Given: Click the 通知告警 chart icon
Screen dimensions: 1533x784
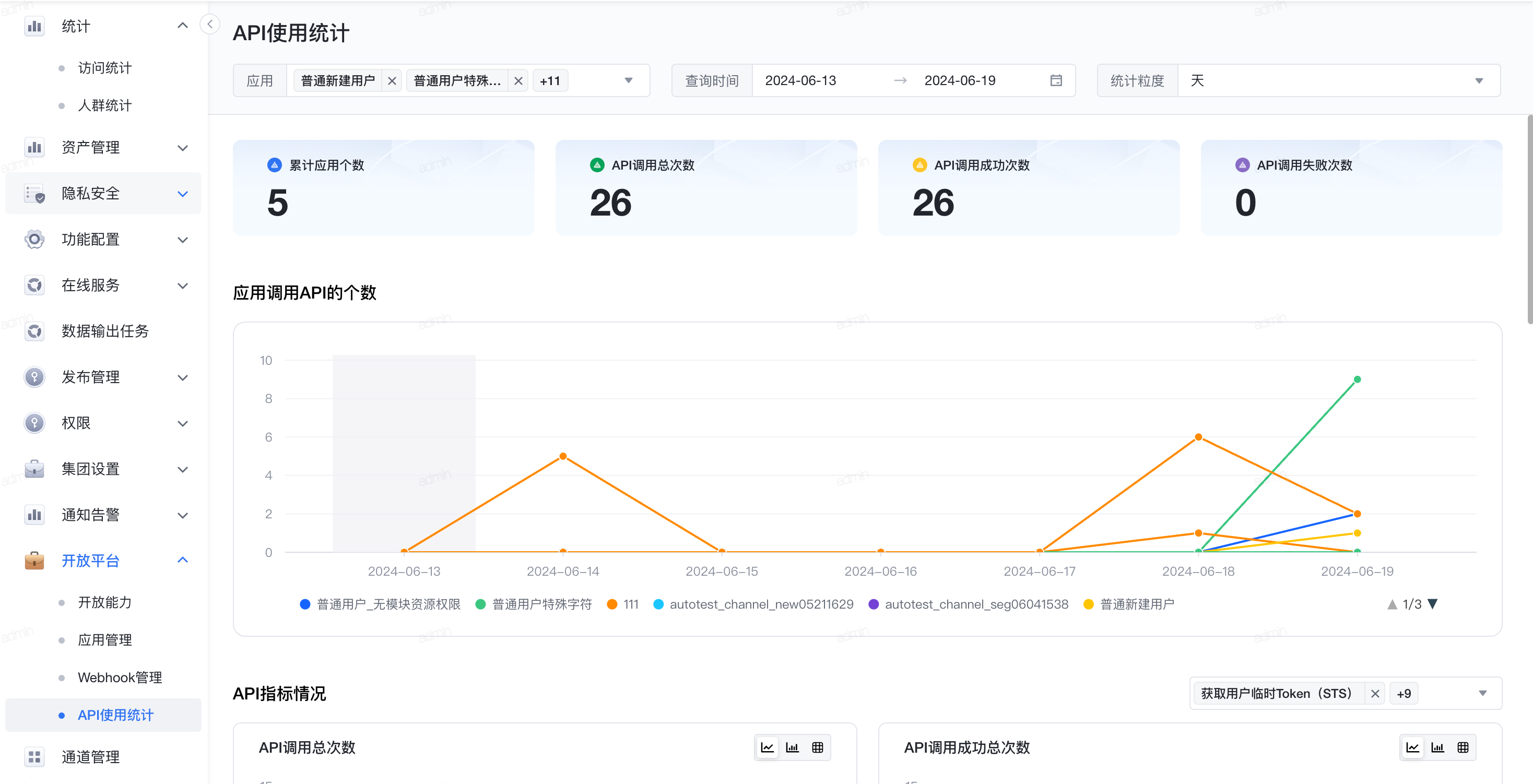Looking at the screenshot, I should [34, 515].
